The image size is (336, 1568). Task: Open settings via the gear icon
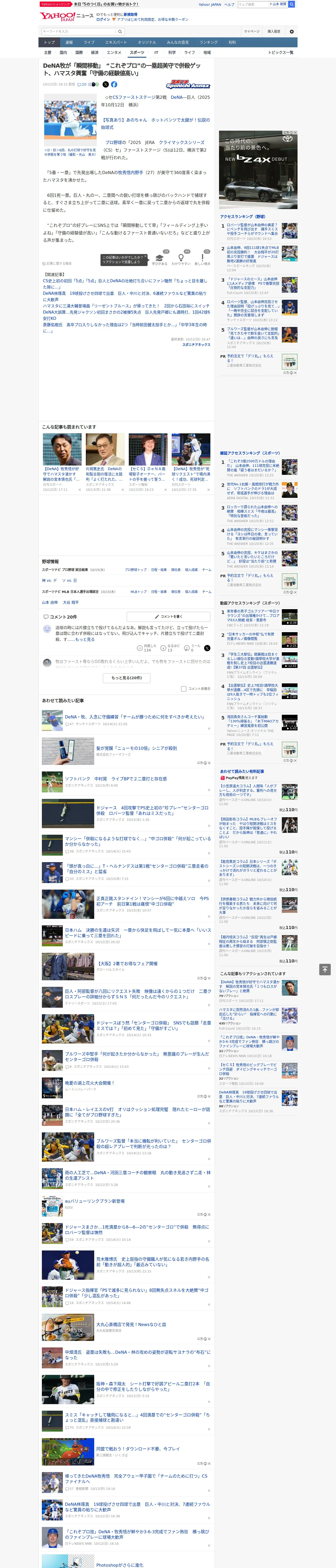[292, 32]
